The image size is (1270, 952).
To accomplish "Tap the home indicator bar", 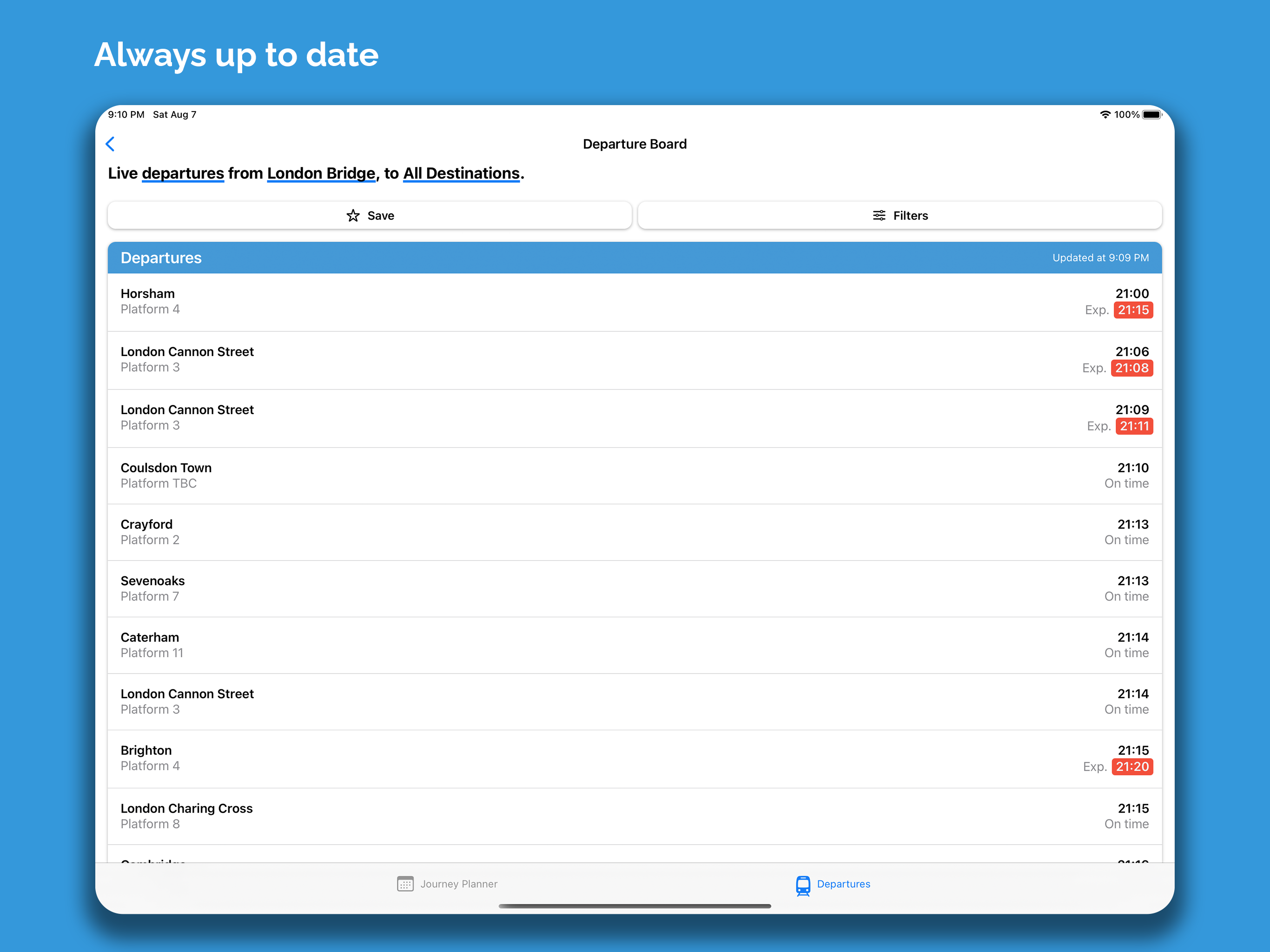I will click(634, 906).
